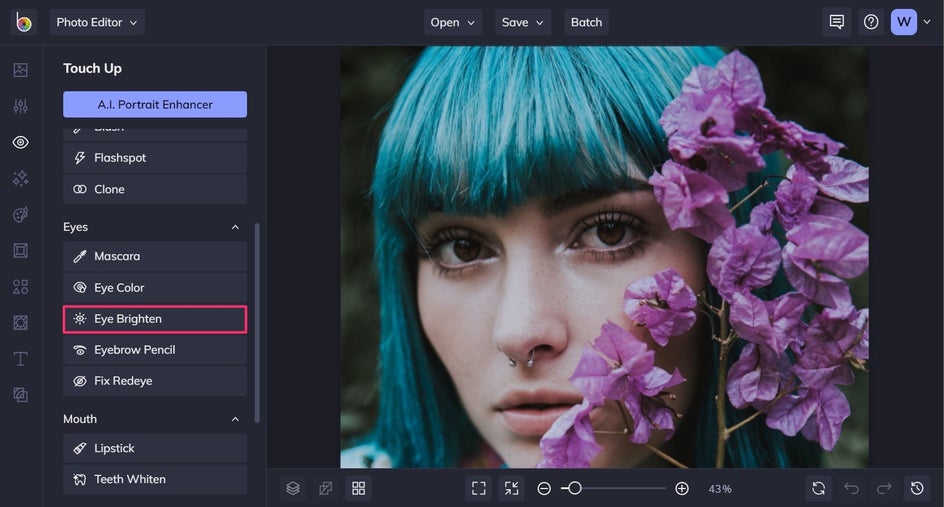This screenshot has width=944, height=507.
Task: Zoom out with the minus icon
Action: (544, 489)
